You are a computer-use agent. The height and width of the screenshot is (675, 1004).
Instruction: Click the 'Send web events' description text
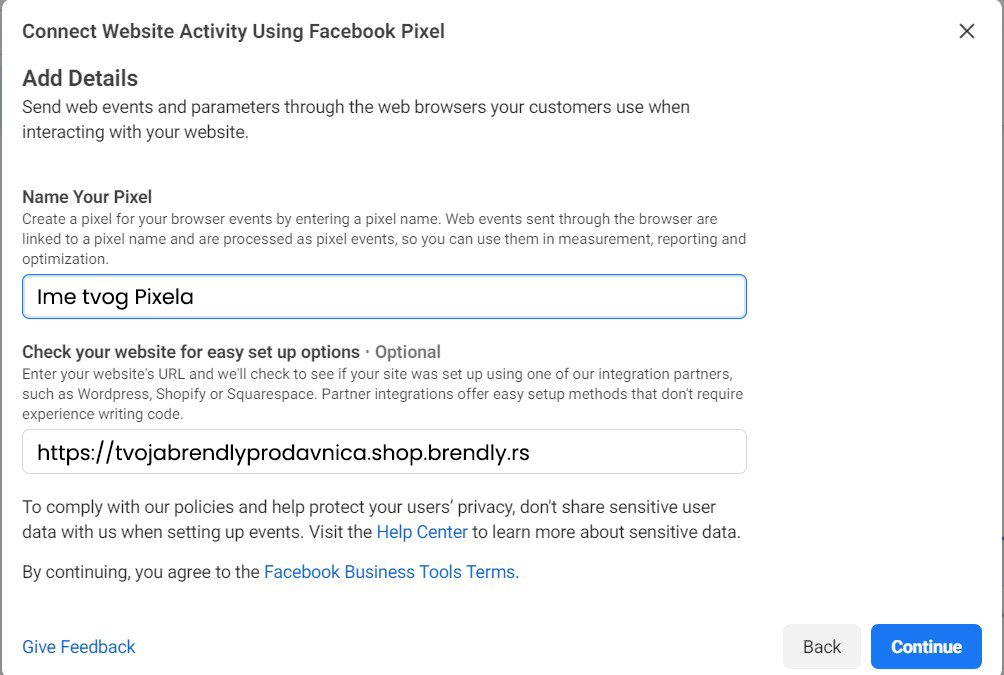pos(355,107)
